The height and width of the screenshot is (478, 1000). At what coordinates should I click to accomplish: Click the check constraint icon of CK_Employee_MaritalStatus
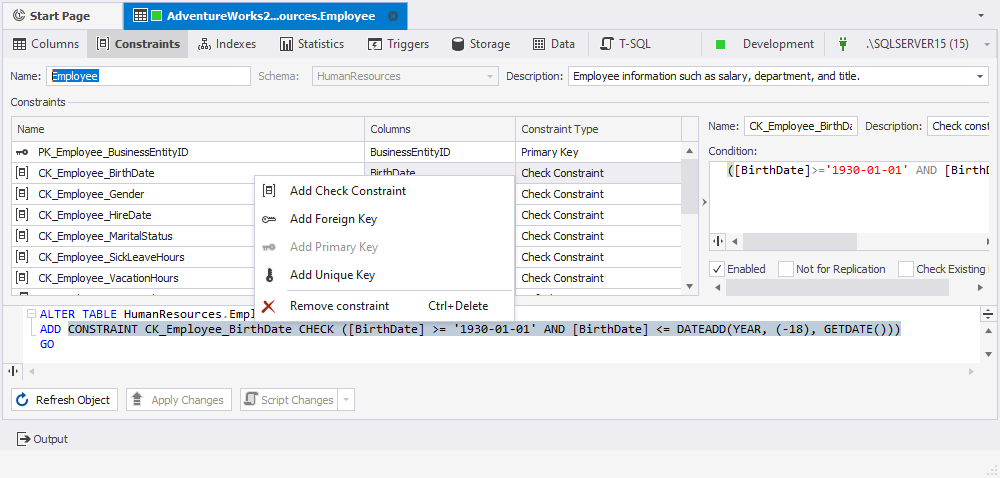pos(22,236)
